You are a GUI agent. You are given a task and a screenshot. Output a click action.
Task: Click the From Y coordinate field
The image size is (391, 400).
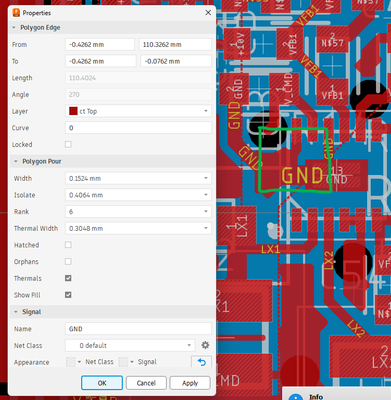175,44
